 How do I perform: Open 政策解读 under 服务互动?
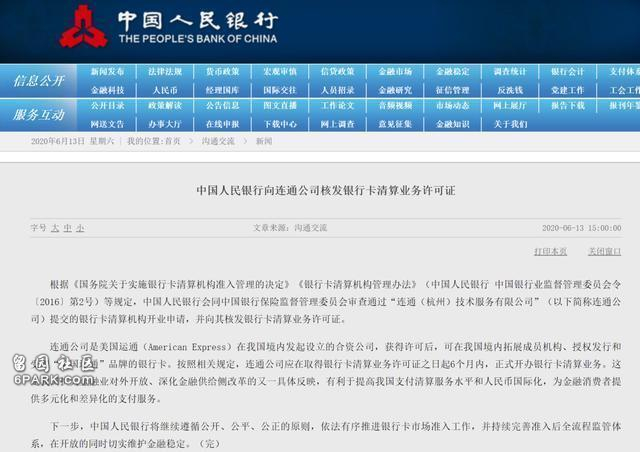165,106
